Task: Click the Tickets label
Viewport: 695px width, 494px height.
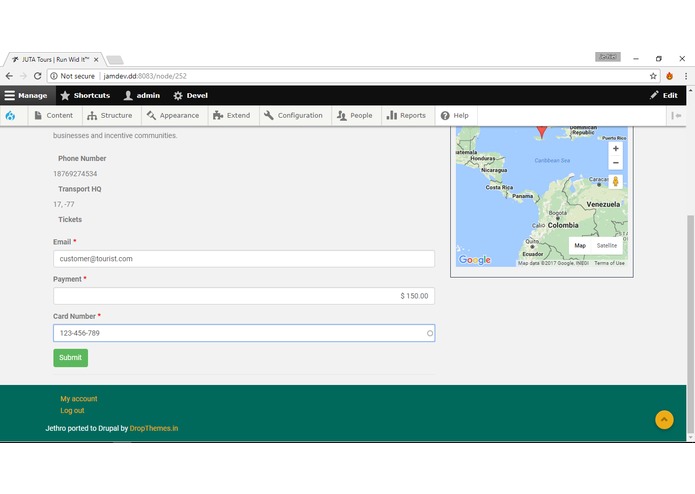Action: tap(70, 219)
